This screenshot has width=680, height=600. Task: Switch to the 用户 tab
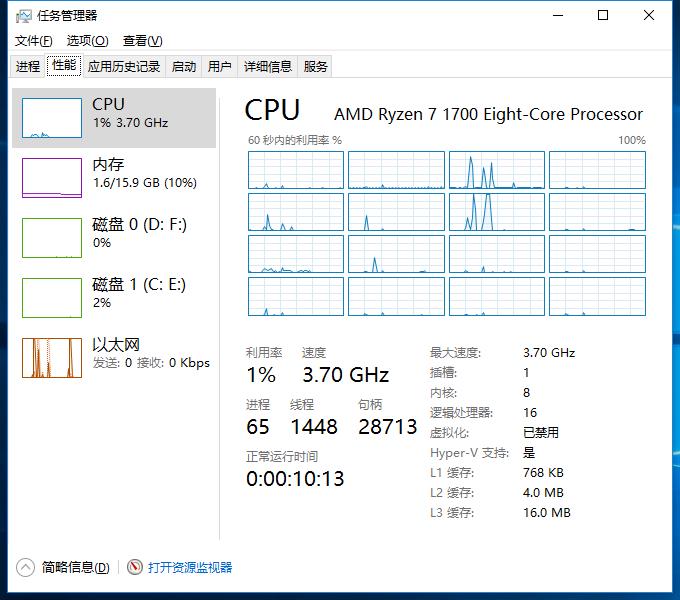219,67
